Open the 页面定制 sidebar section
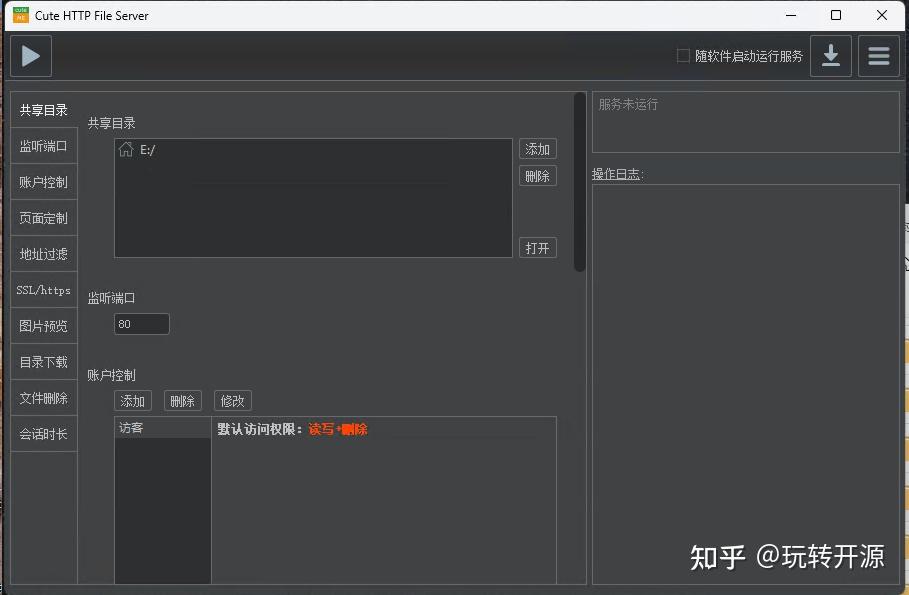The image size is (909, 595). click(x=43, y=218)
